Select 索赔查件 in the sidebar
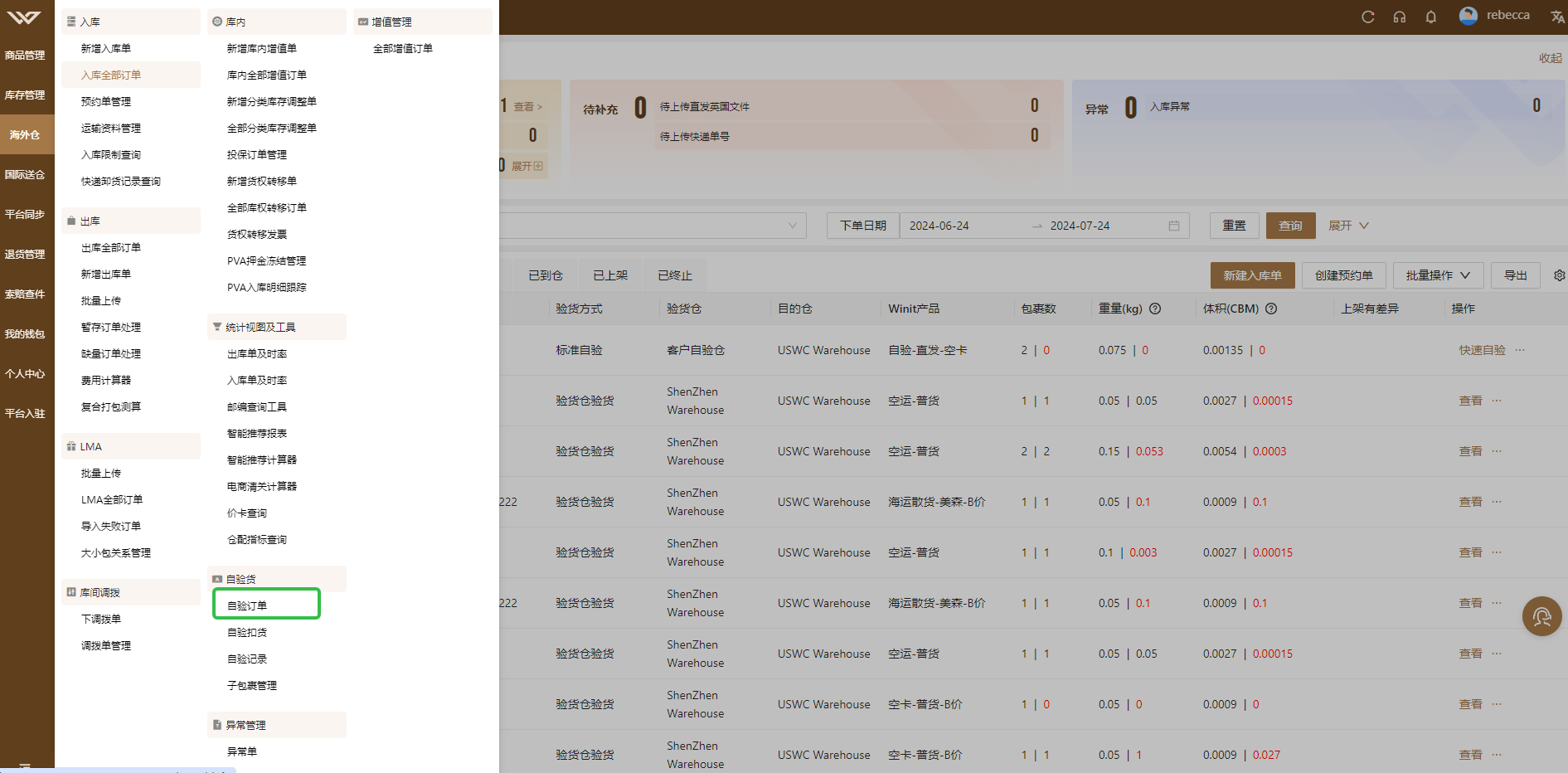Image resolution: width=1568 pixels, height=773 pixels. click(25, 294)
